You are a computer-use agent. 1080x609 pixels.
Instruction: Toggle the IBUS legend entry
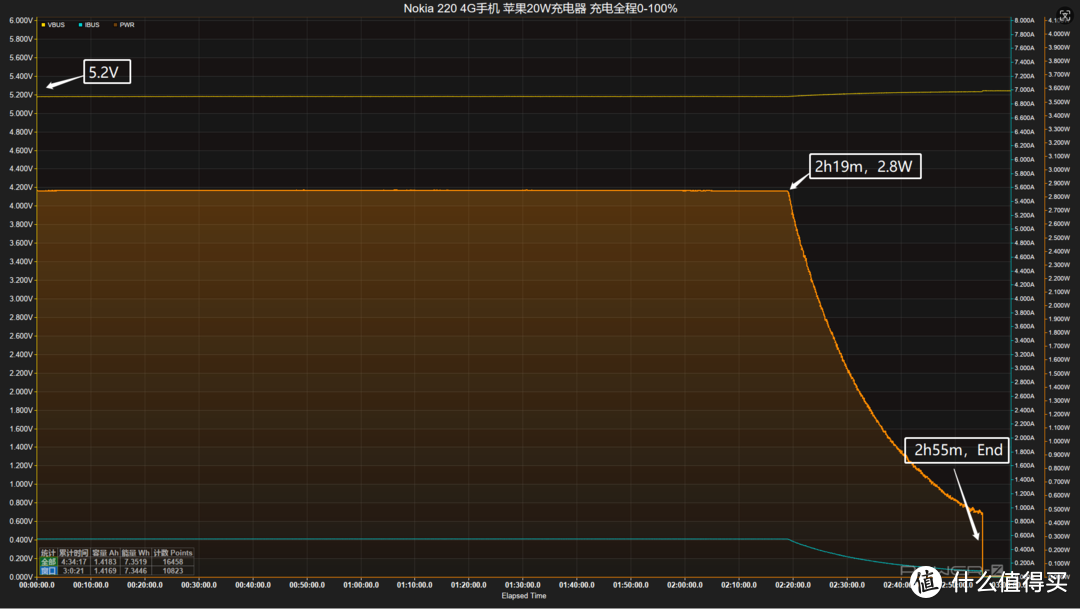[x=89, y=25]
